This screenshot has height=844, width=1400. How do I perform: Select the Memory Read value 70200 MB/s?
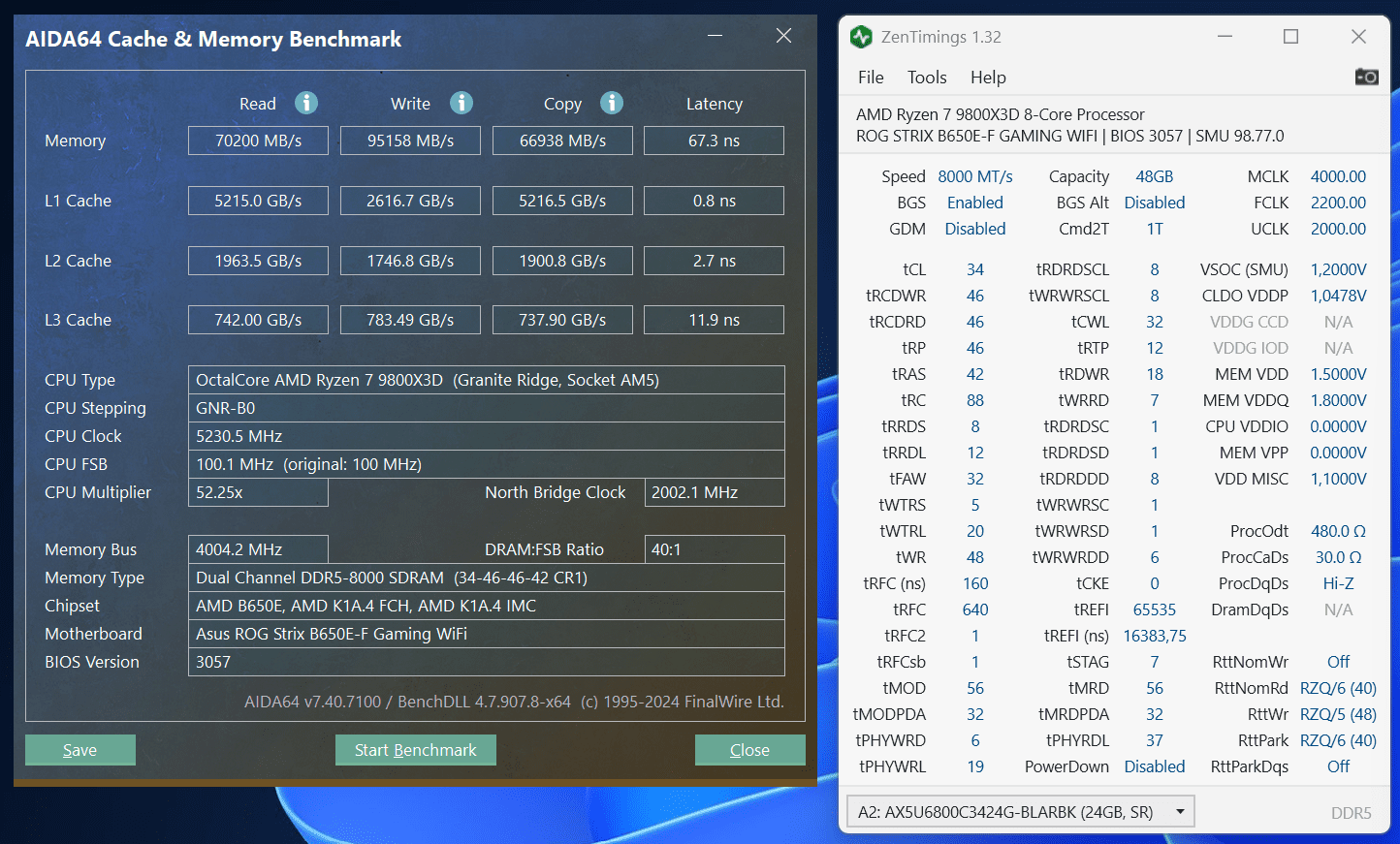click(258, 141)
